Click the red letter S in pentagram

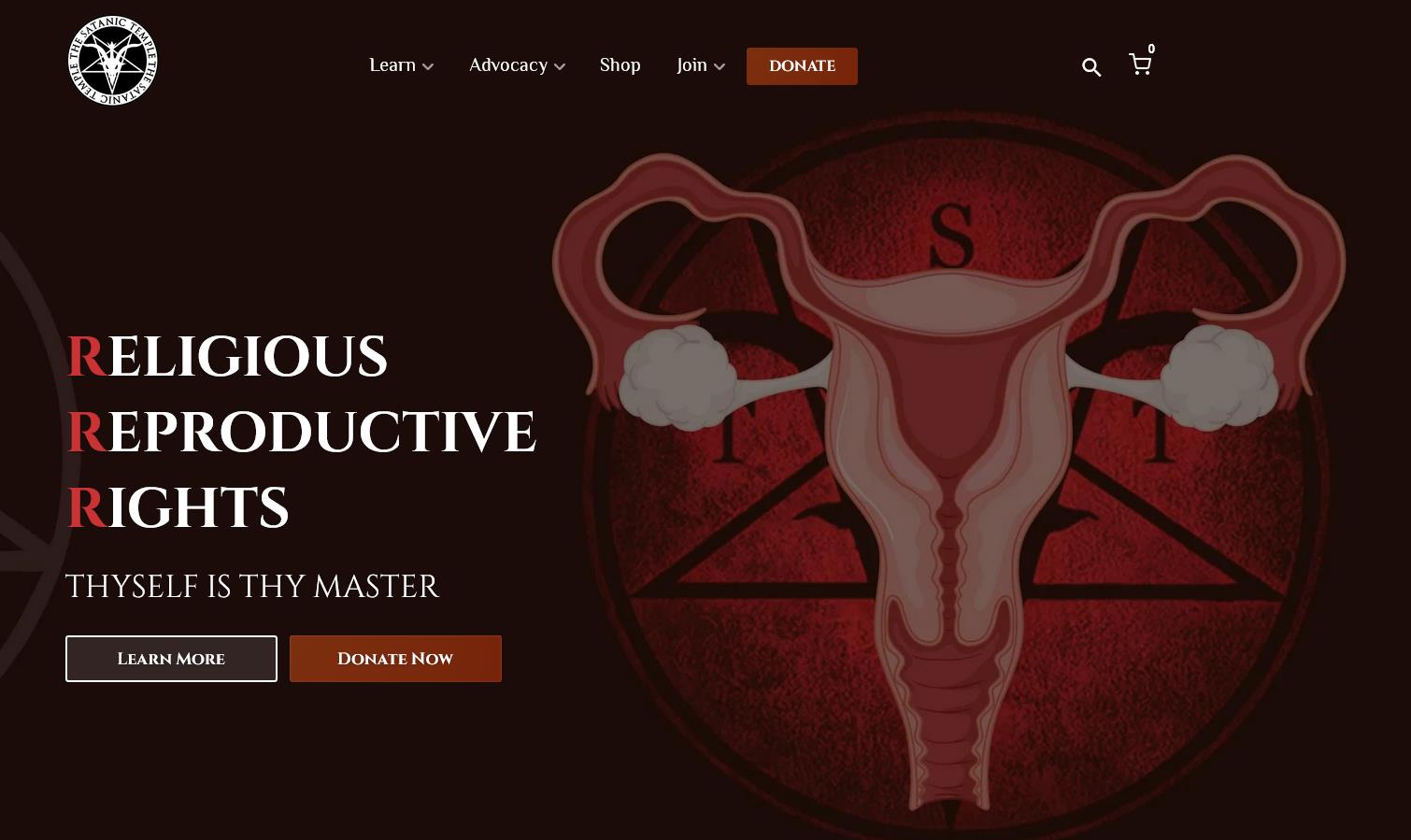(952, 238)
